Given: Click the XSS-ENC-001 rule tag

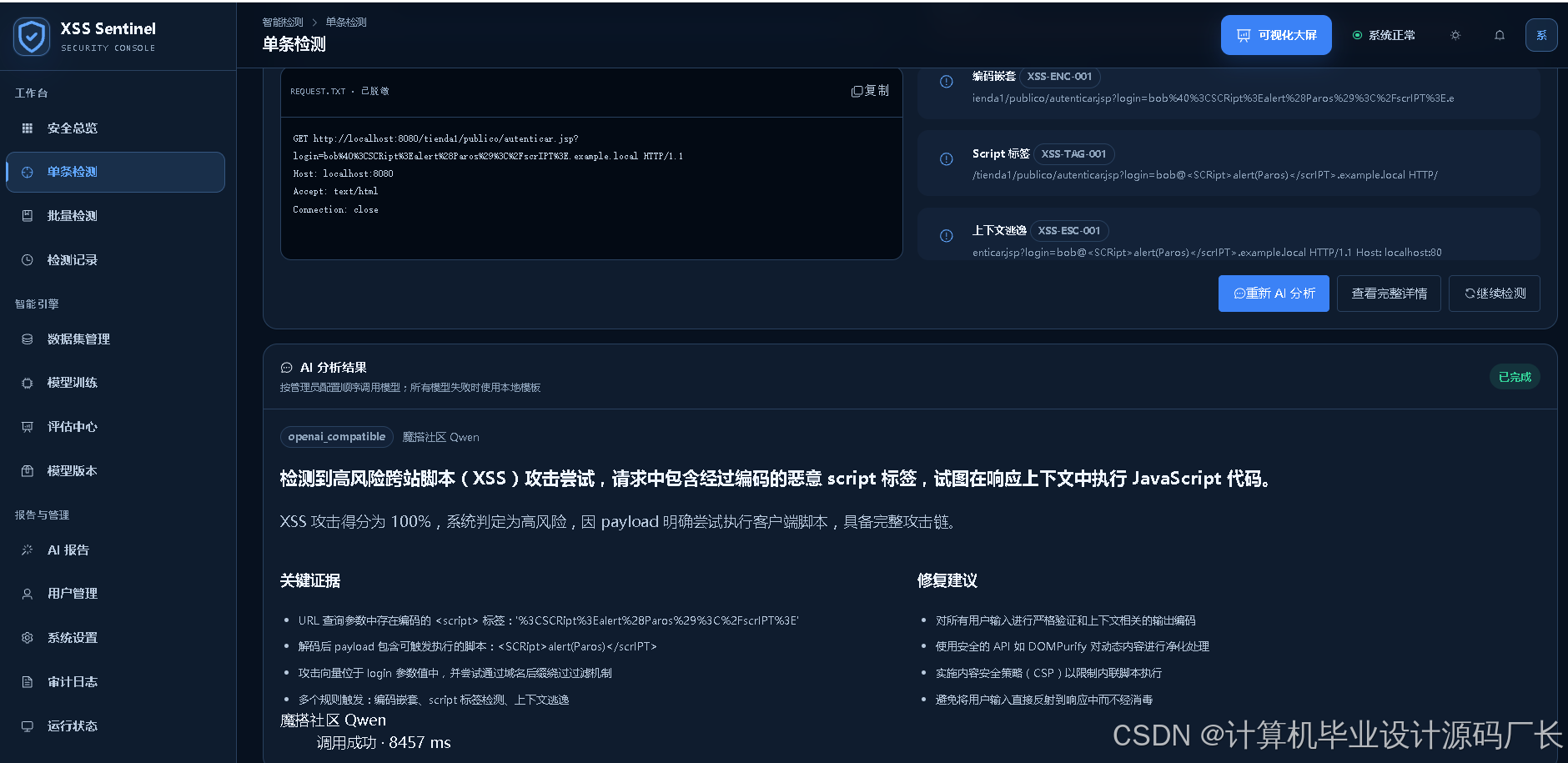Looking at the screenshot, I should click(x=1059, y=77).
